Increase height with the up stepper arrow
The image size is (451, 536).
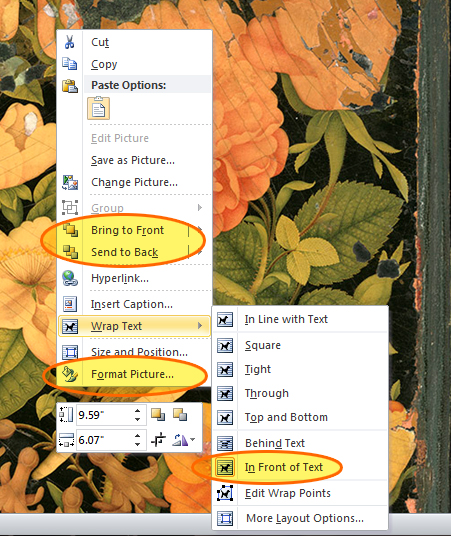137,411
